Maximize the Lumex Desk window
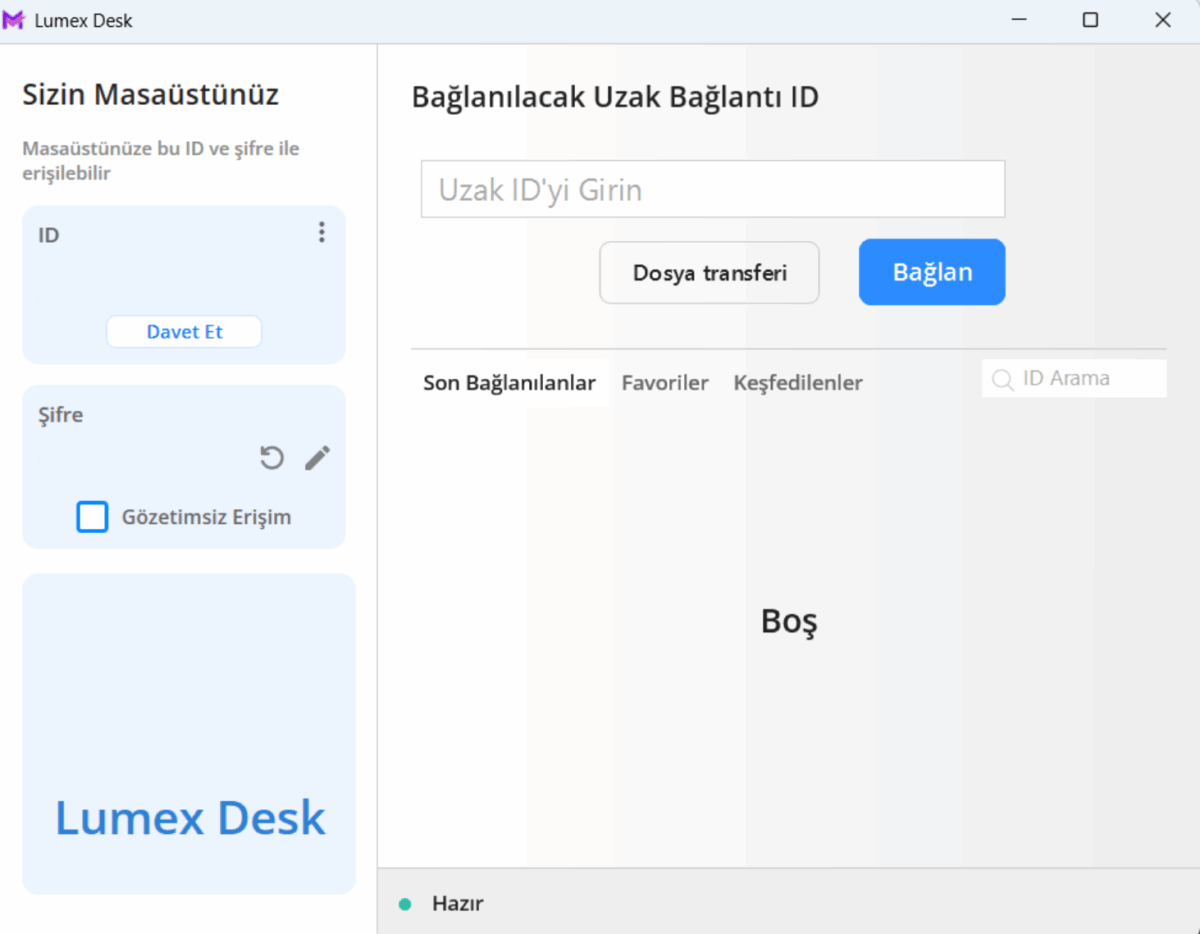1200x934 pixels. (x=1090, y=20)
